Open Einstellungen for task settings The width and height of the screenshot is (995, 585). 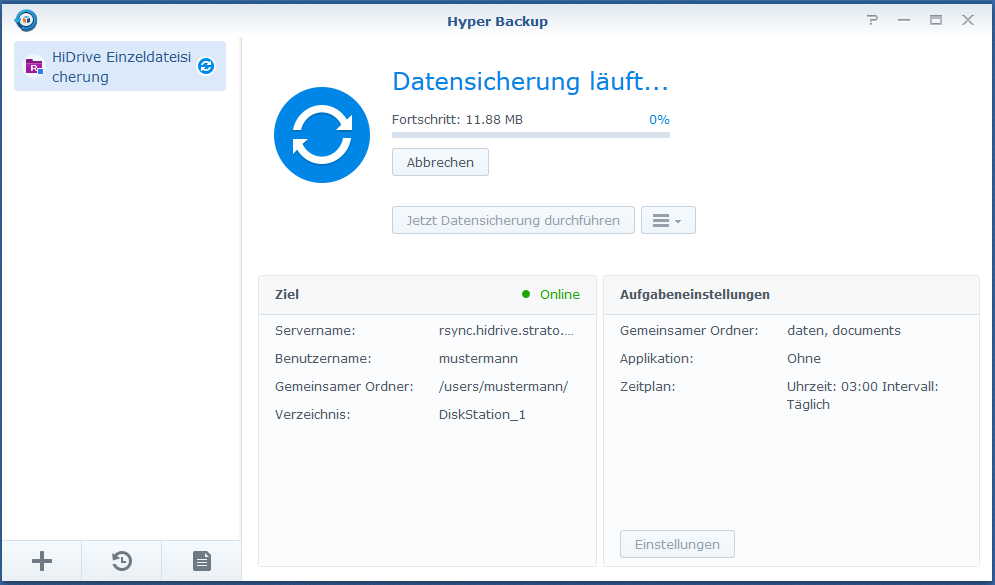(677, 544)
